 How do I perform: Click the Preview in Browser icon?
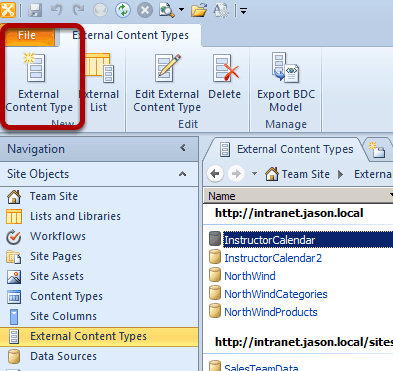[166, 10]
